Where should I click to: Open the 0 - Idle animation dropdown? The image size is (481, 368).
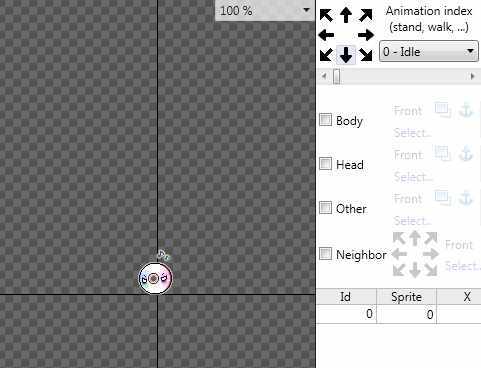click(x=429, y=51)
